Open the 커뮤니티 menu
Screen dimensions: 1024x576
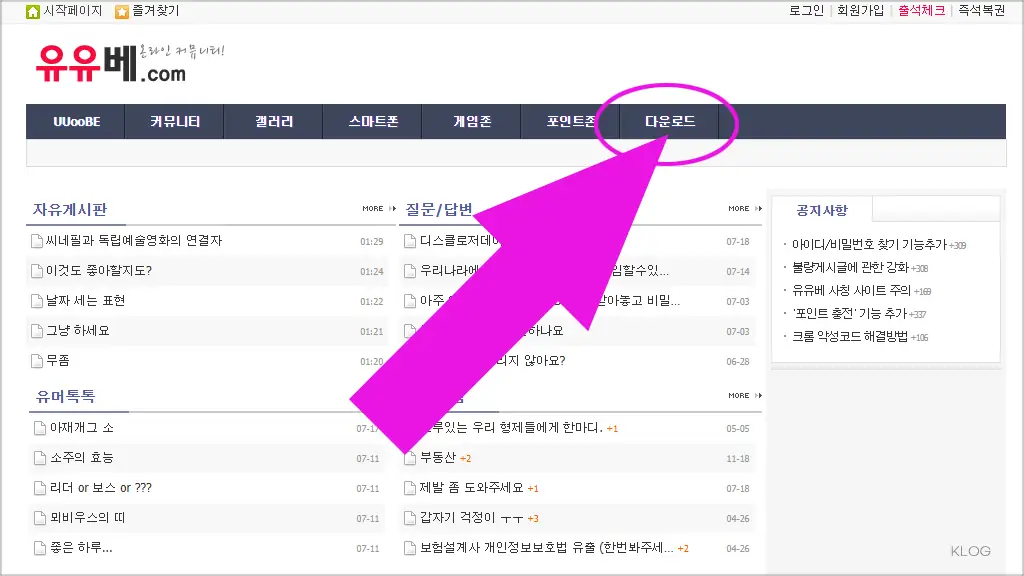174,121
